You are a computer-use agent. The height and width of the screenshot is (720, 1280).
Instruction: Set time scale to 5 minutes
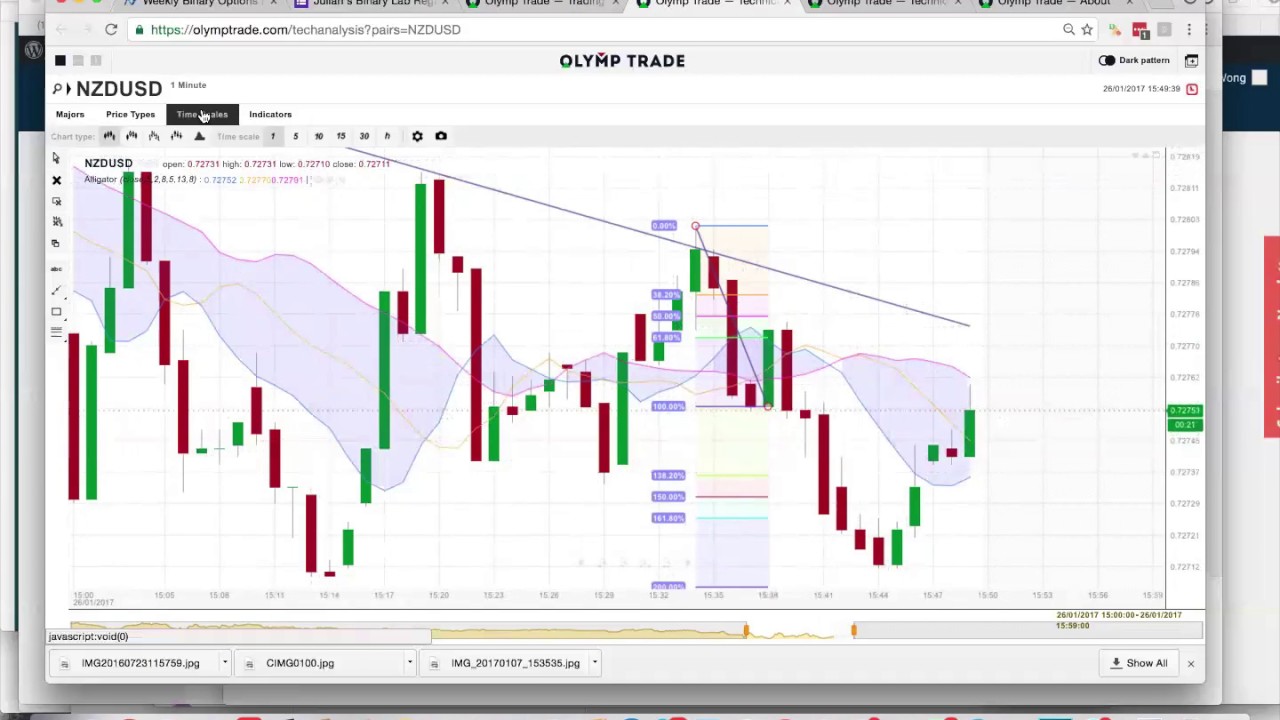(x=295, y=136)
